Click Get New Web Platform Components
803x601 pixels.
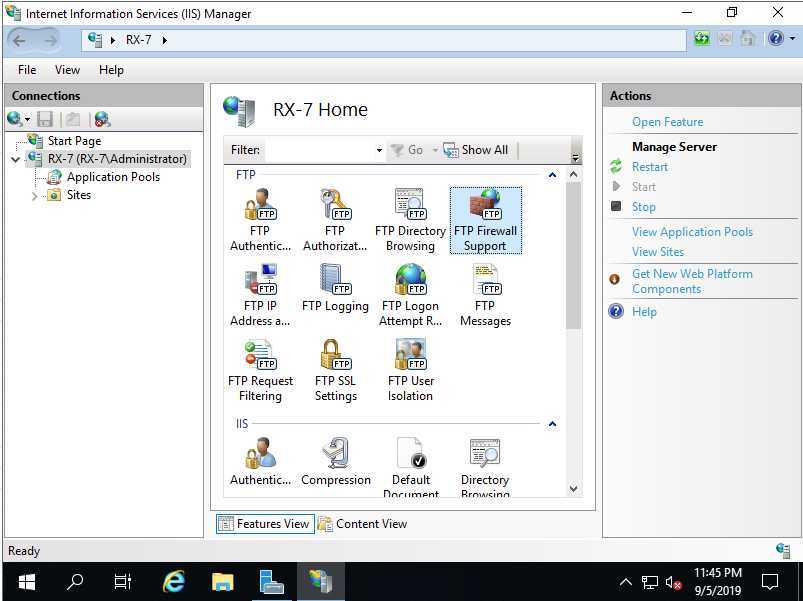point(692,281)
